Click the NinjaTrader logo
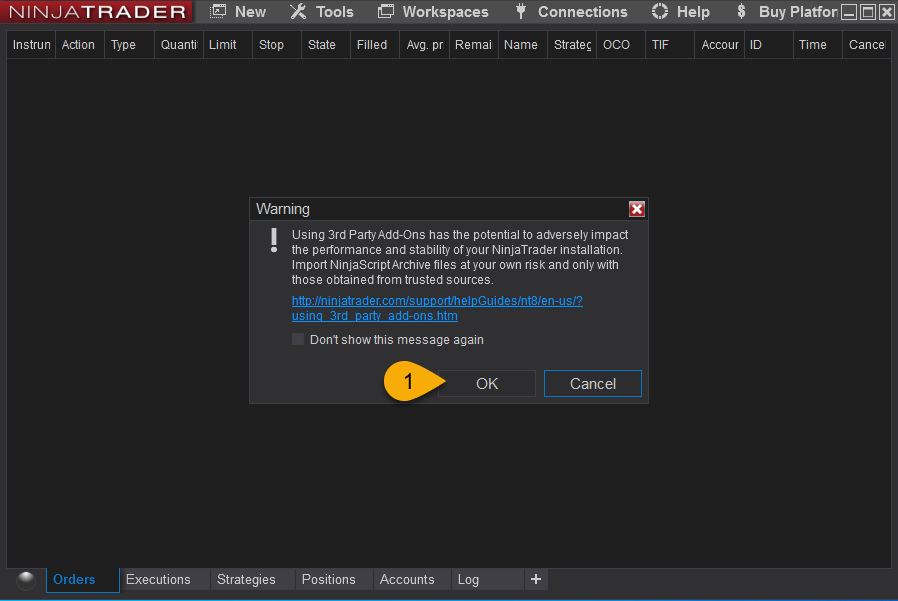 pyautogui.click(x=97, y=11)
